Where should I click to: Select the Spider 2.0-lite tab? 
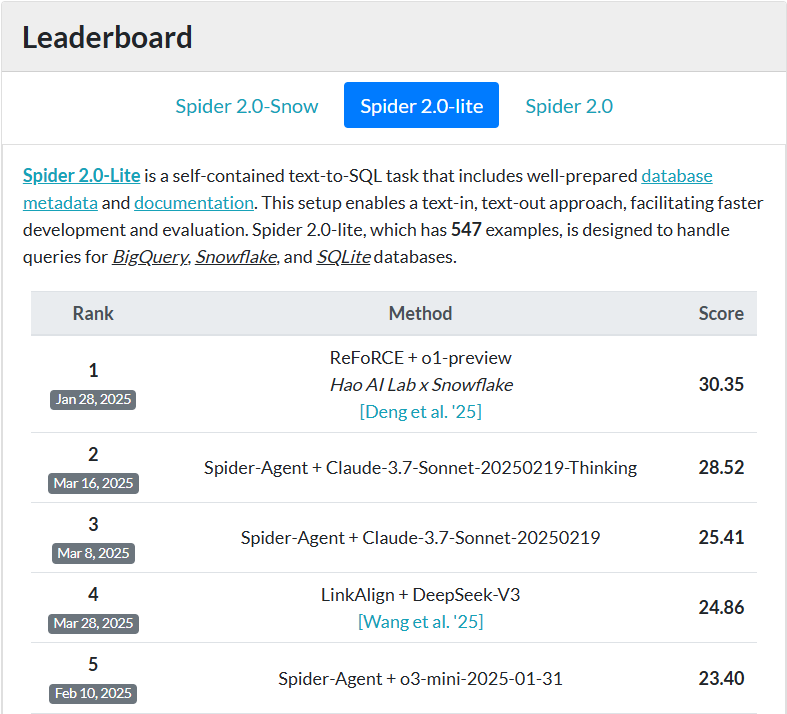tap(421, 106)
